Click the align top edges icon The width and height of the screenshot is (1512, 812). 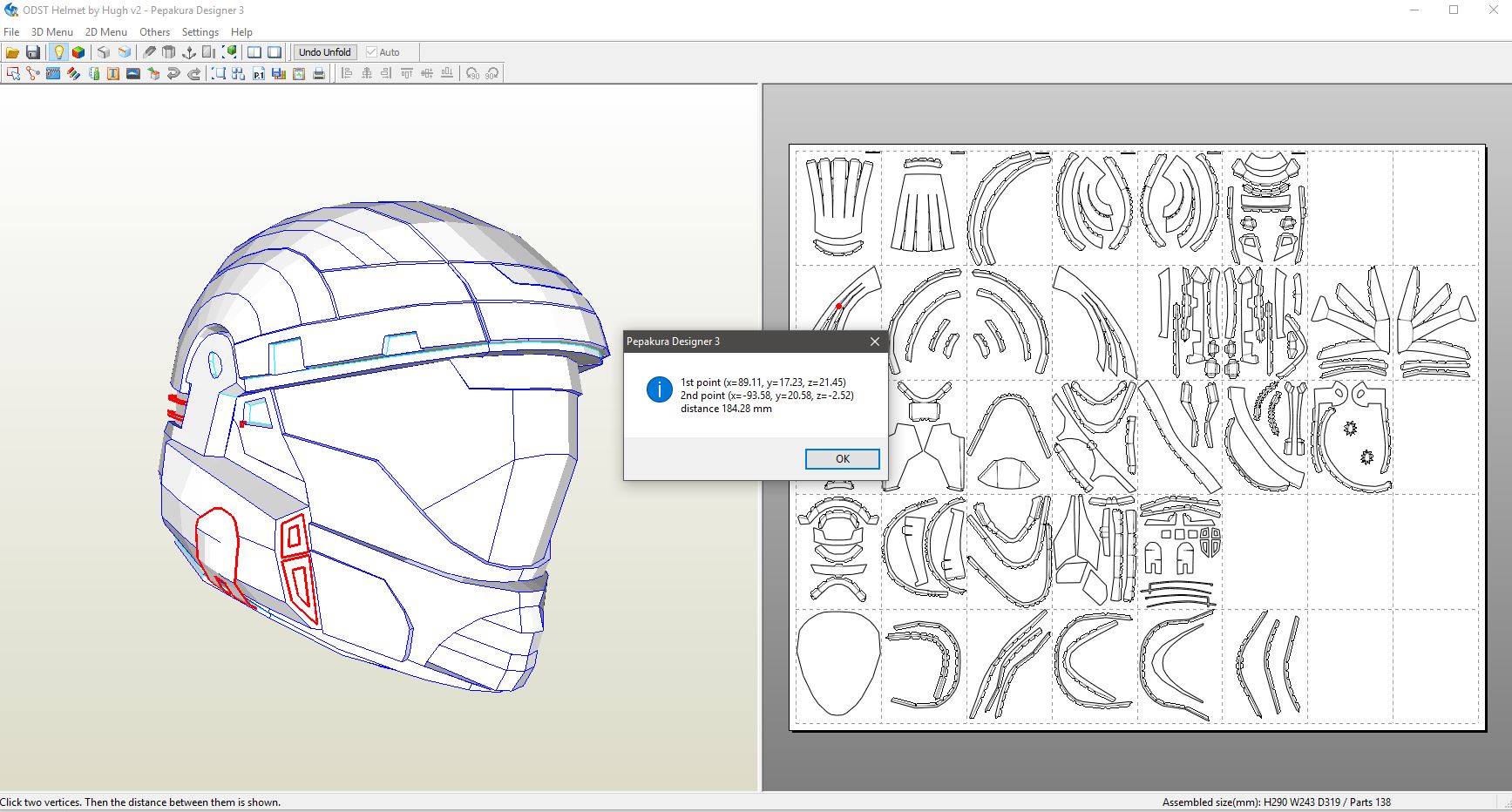(406, 73)
